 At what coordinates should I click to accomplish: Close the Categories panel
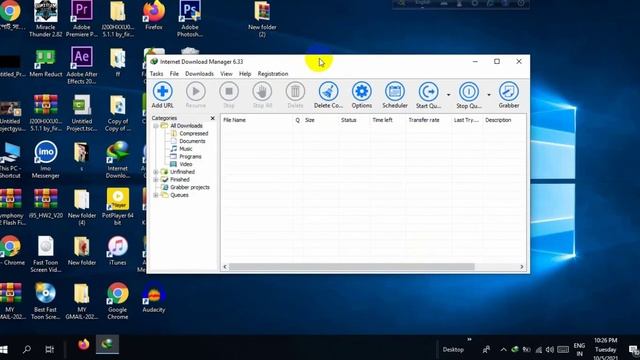pos(212,118)
